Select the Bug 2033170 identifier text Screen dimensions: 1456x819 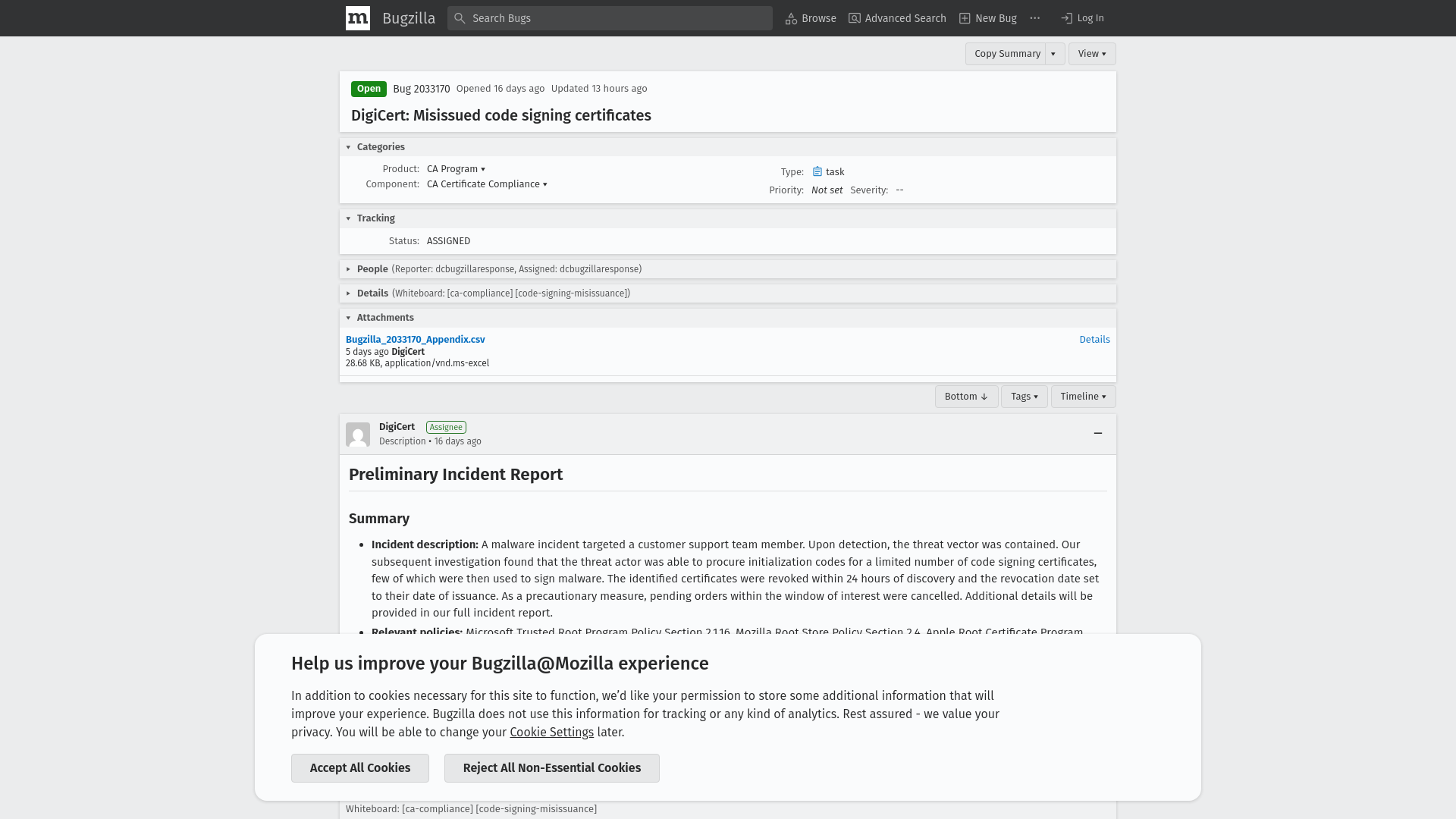point(422,89)
